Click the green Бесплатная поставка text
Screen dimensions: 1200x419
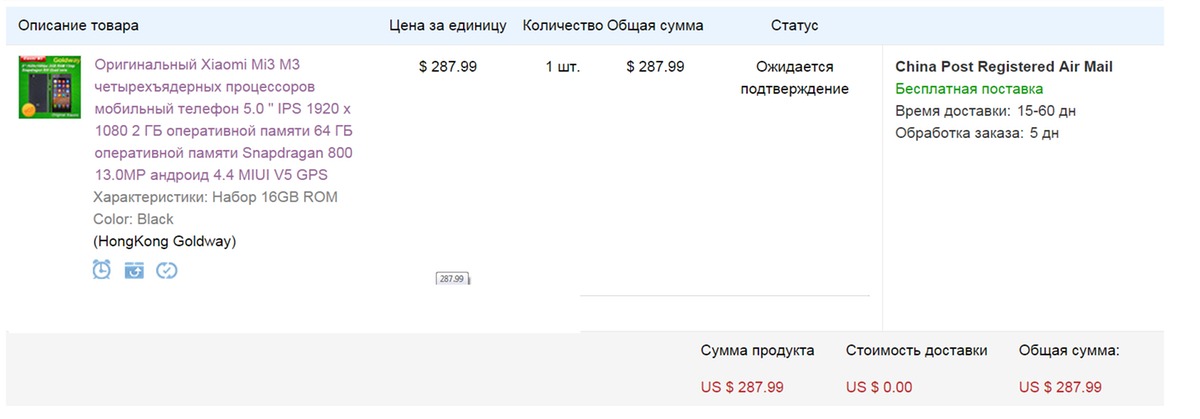coord(969,89)
